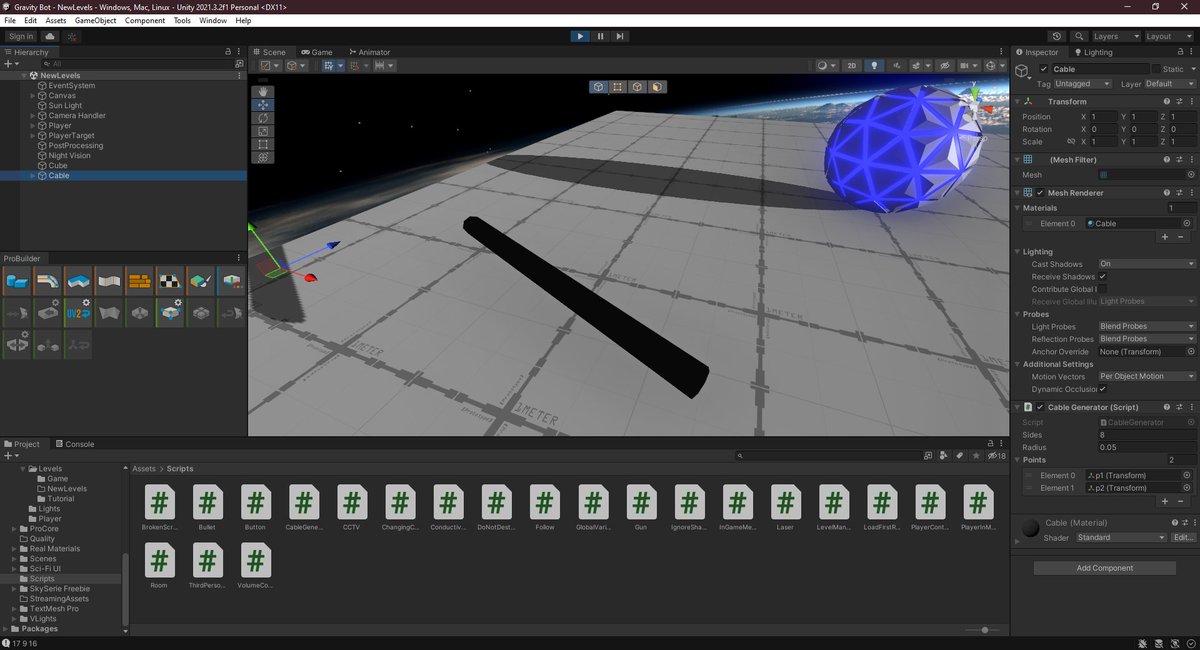Toggle scene lighting with the bulb icon

point(874,65)
